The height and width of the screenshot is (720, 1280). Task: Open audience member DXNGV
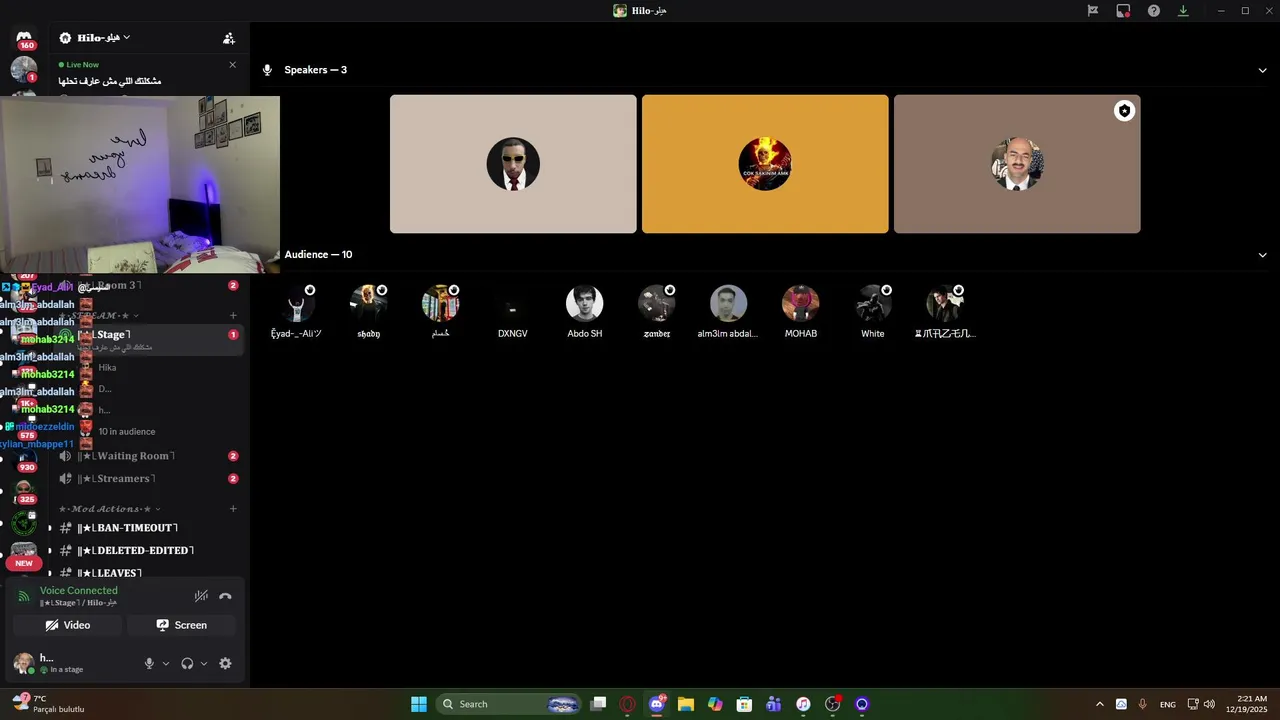(512, 312)
